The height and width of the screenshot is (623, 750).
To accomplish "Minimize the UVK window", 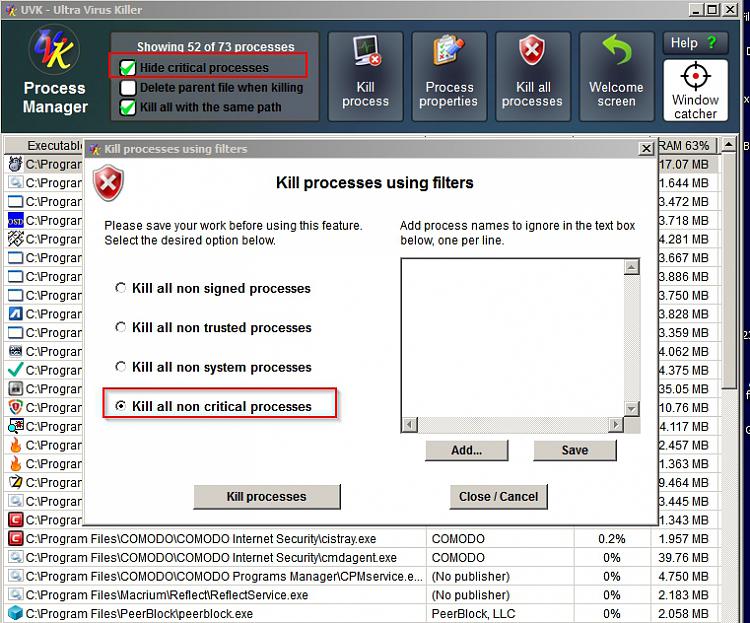I will [696, 9].
